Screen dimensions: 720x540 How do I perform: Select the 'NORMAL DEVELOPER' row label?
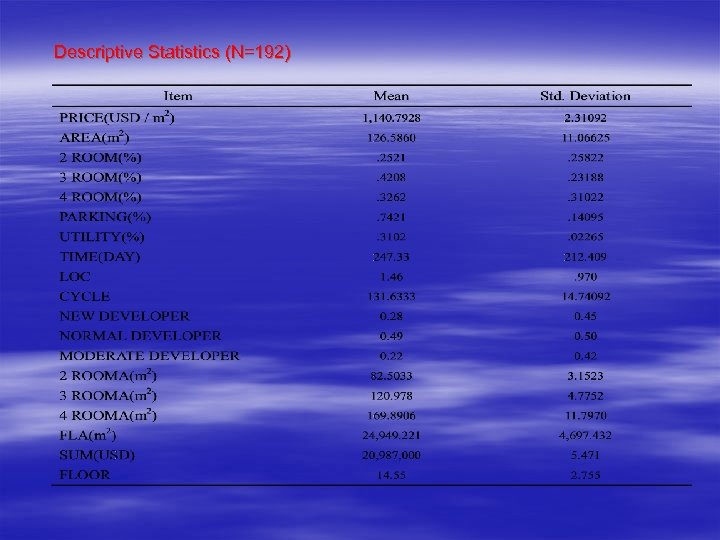140,336
